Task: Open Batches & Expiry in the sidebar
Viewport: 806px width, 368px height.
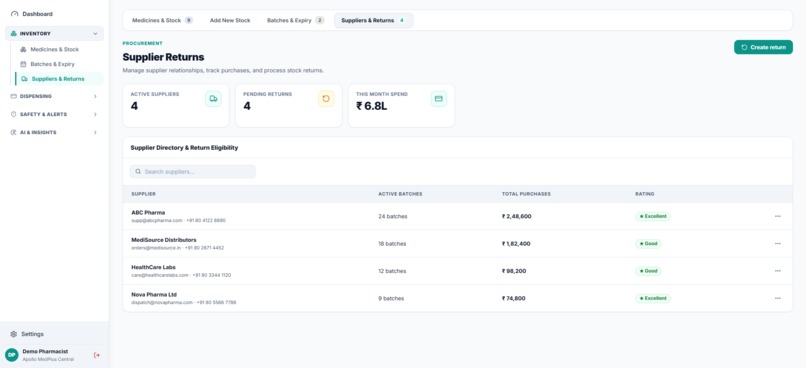Action: [x=52, y=64]
